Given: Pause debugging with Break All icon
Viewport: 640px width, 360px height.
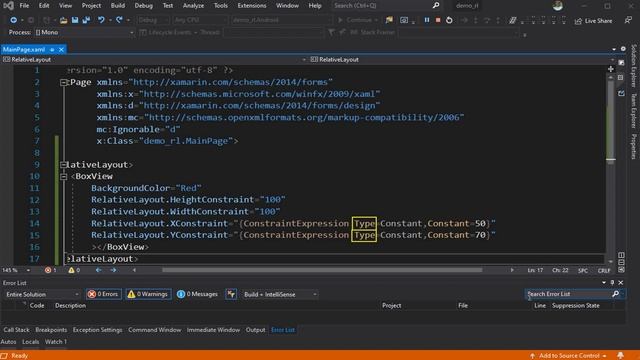Looking at the screenshot, I should pyautogui.click(x=427, y=20).
